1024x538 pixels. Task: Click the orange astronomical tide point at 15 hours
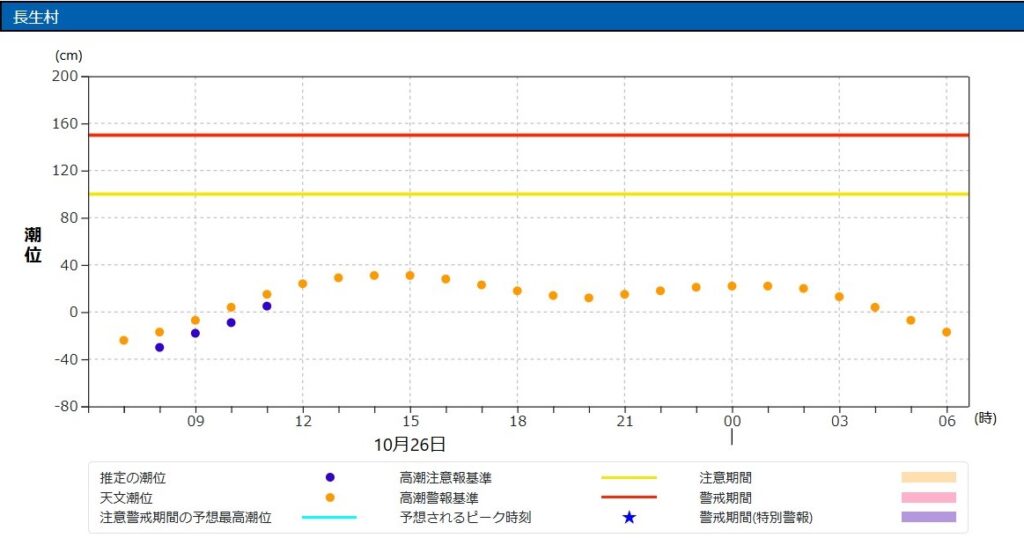410,276
